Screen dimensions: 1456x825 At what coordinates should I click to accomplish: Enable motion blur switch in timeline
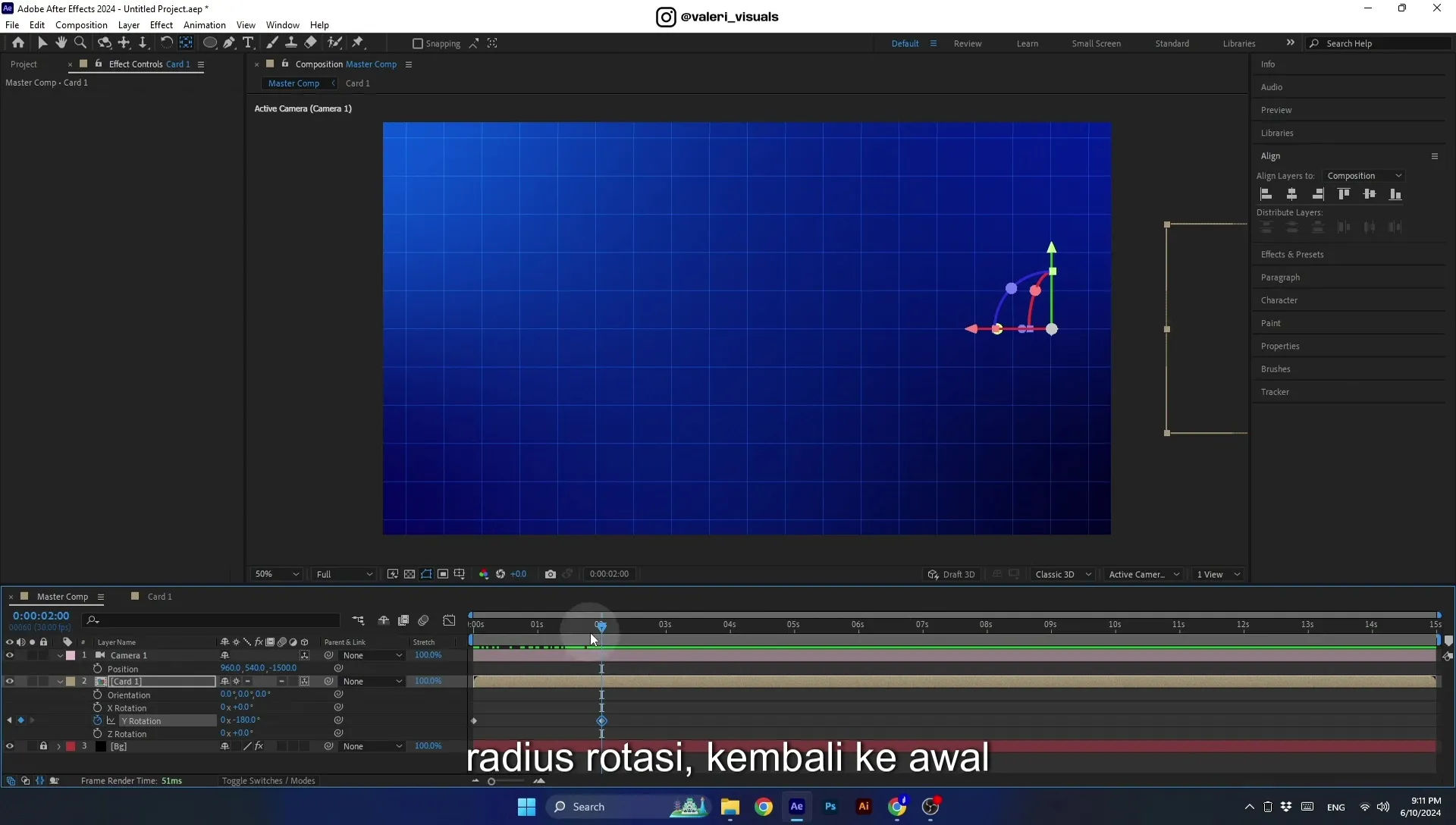pos(423,620)
